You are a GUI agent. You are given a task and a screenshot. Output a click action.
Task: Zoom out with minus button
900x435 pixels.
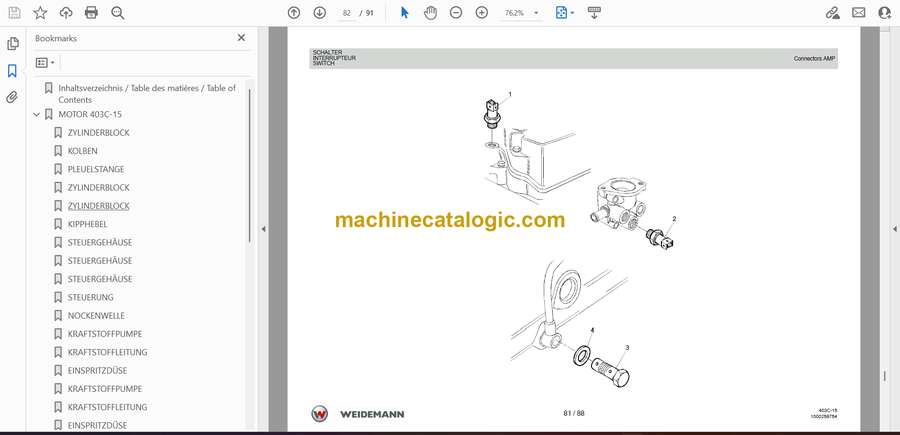point(456,13)
